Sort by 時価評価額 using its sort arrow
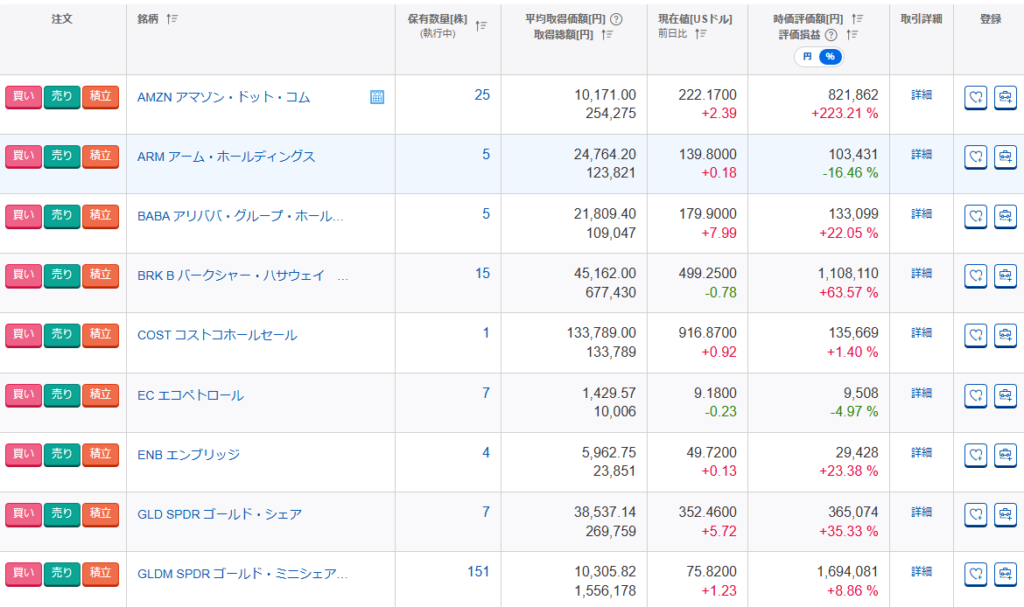The image size is (1024, 607). click(x=858, y=19)
